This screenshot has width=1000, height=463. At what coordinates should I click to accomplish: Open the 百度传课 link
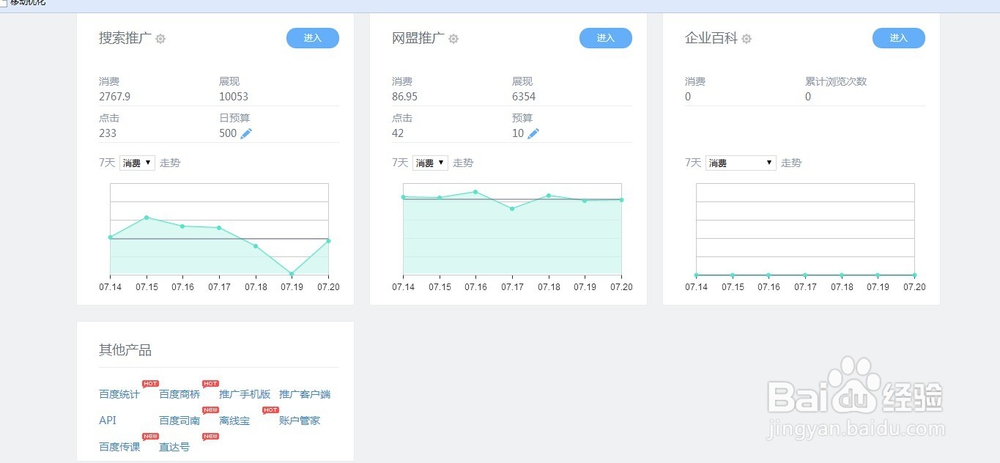pos(119,447)
